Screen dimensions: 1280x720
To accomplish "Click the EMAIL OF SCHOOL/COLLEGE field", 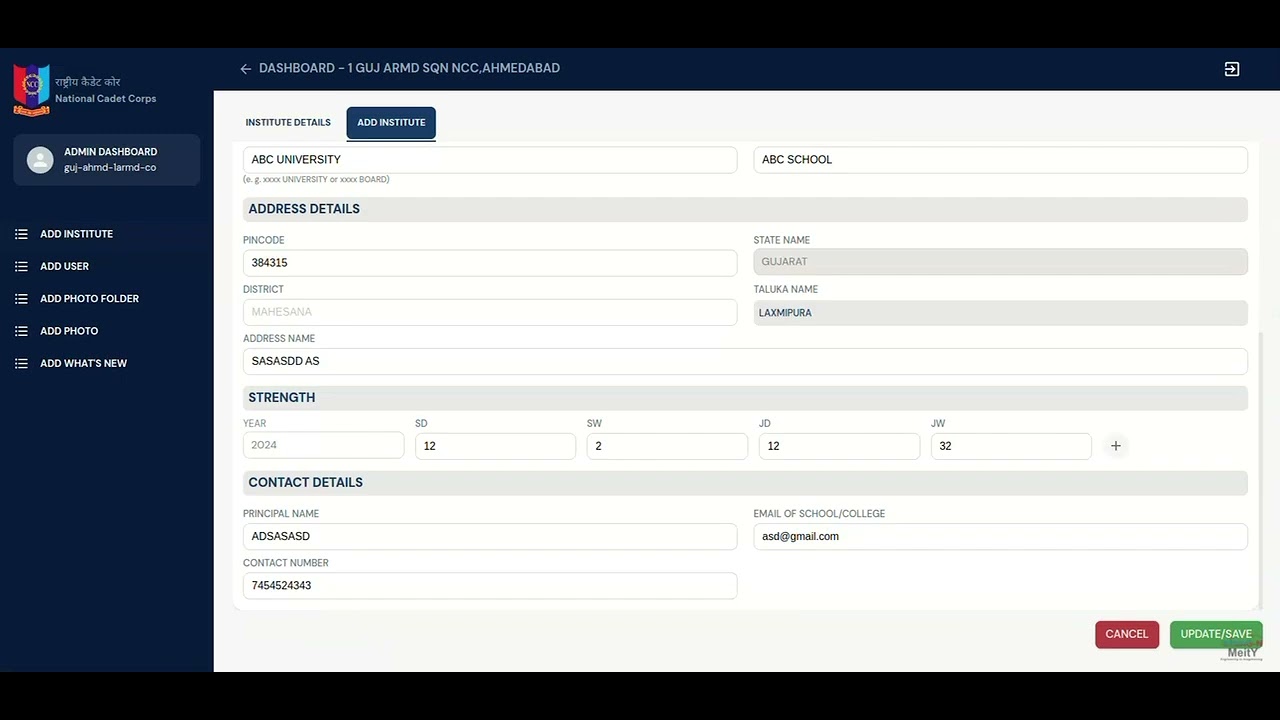I will [x=1000, y=536].
